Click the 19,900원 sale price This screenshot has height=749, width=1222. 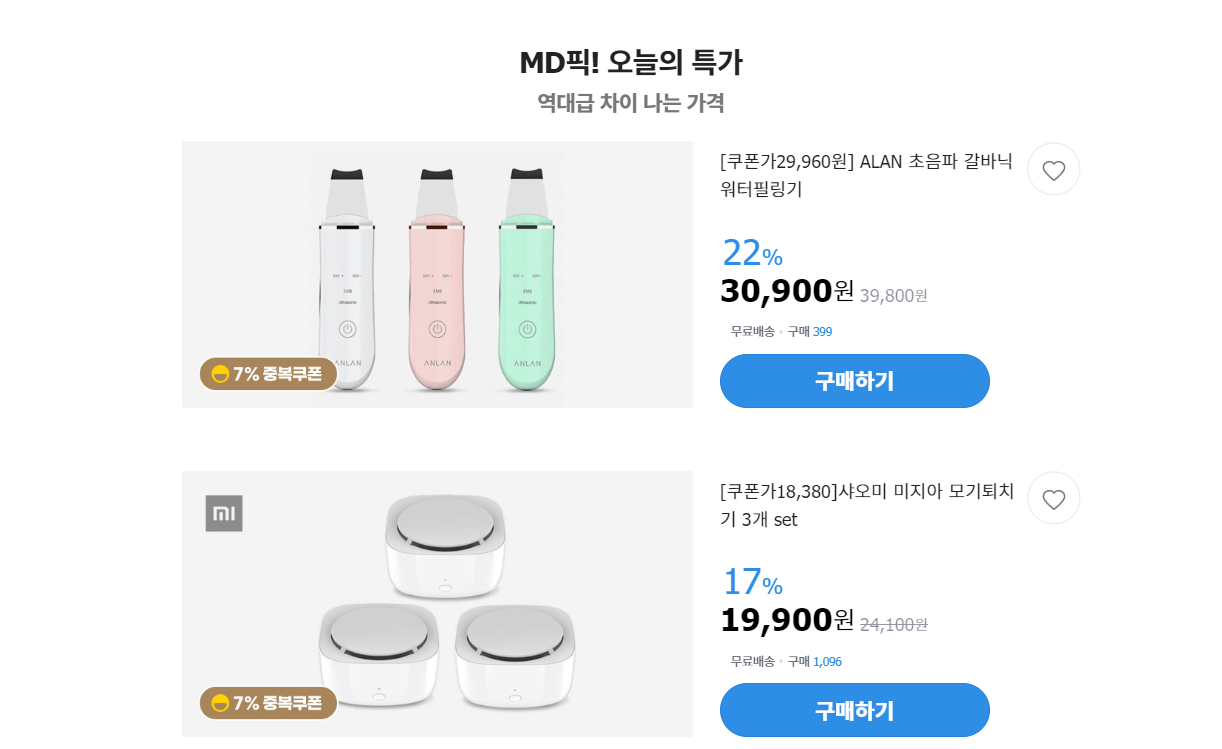(787, 620)
